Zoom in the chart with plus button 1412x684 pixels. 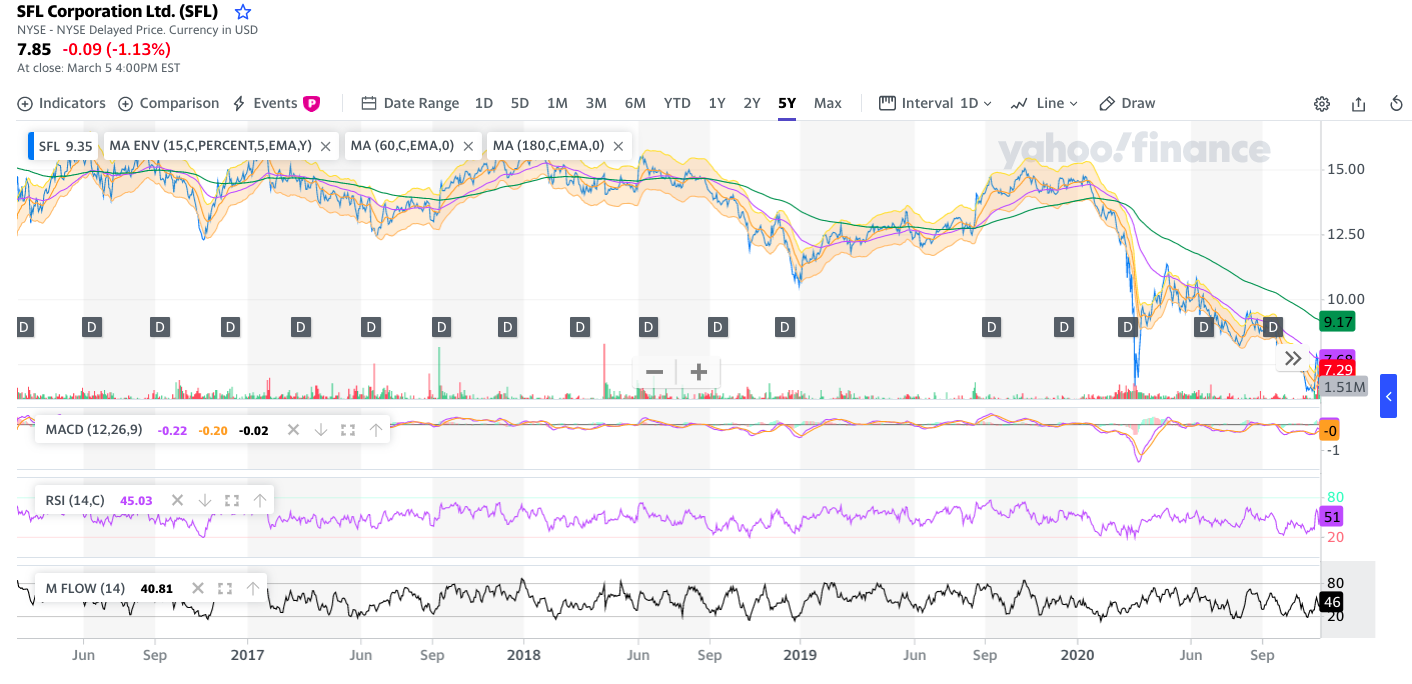point(699,372)
